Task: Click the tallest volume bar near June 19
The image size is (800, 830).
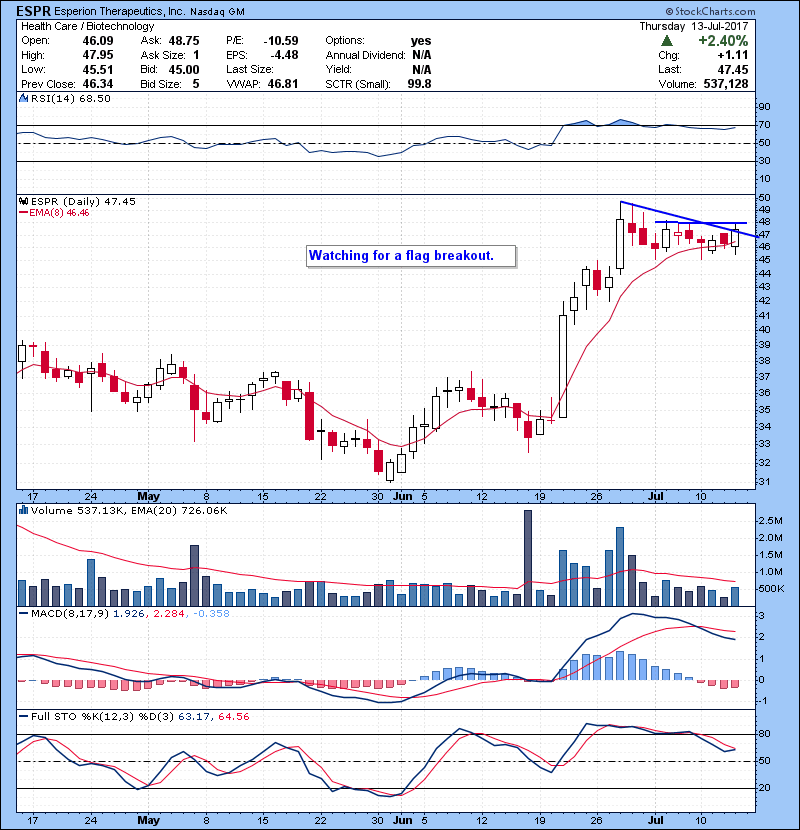Action: (x=528, y=558)
